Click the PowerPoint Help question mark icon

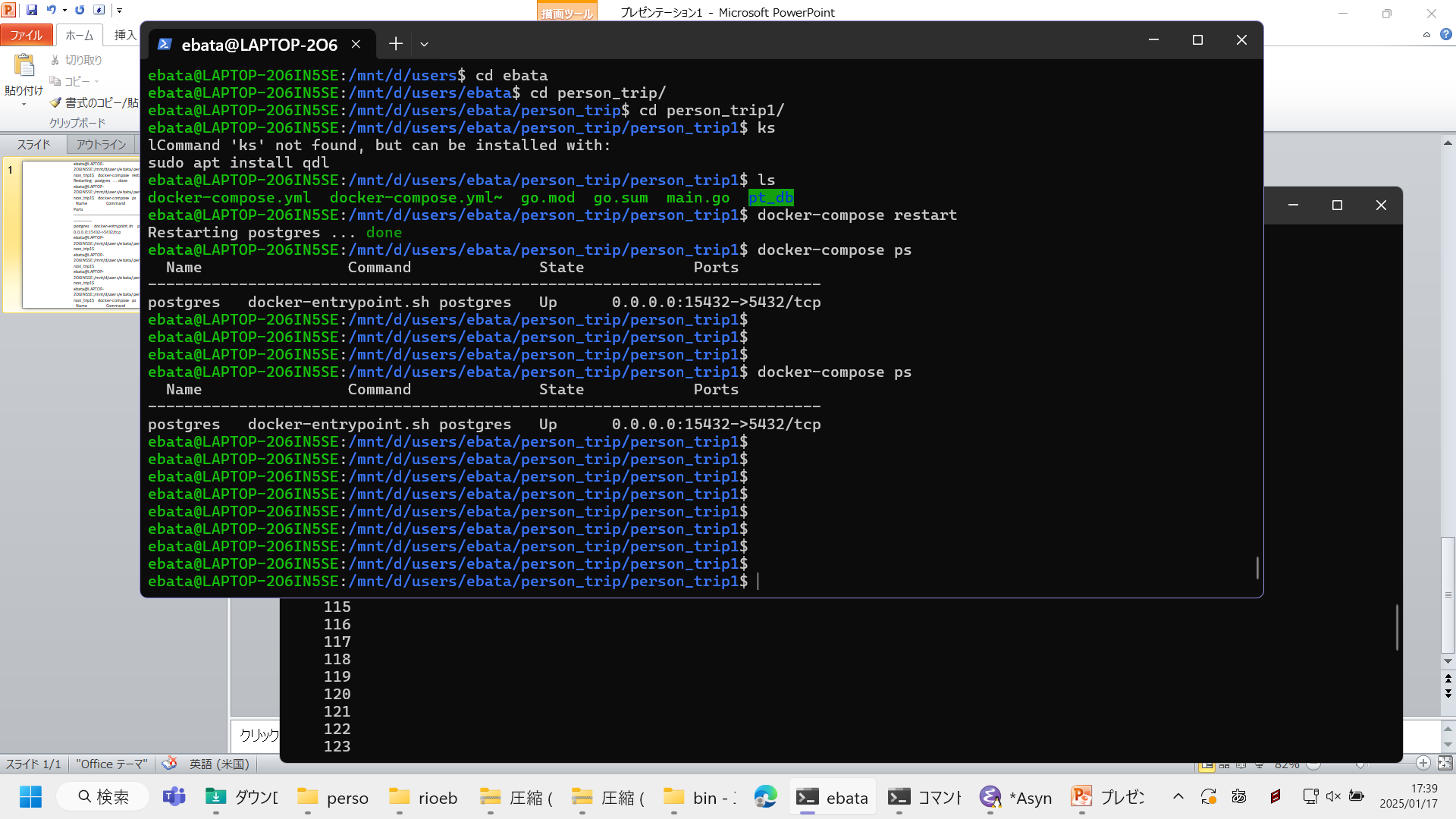click(x=1445, y=34)
